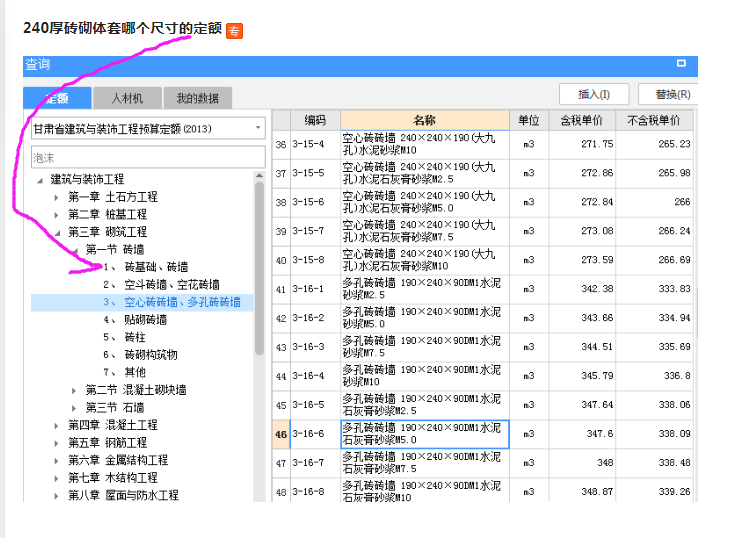This screenshot has width=731, height=538.
Task: Click the search field containing 泡沫
Action: point(148,158)
